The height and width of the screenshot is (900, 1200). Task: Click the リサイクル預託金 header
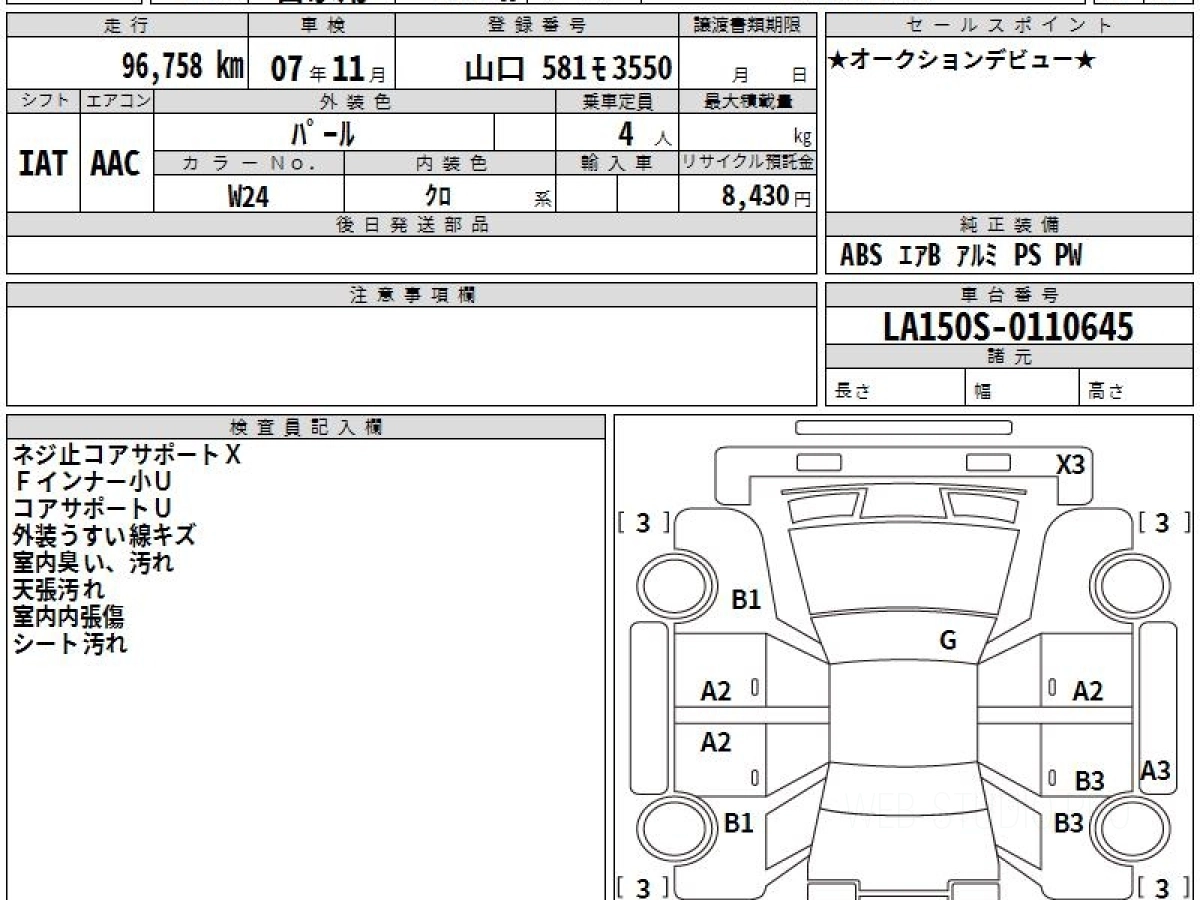pos(747,164)
